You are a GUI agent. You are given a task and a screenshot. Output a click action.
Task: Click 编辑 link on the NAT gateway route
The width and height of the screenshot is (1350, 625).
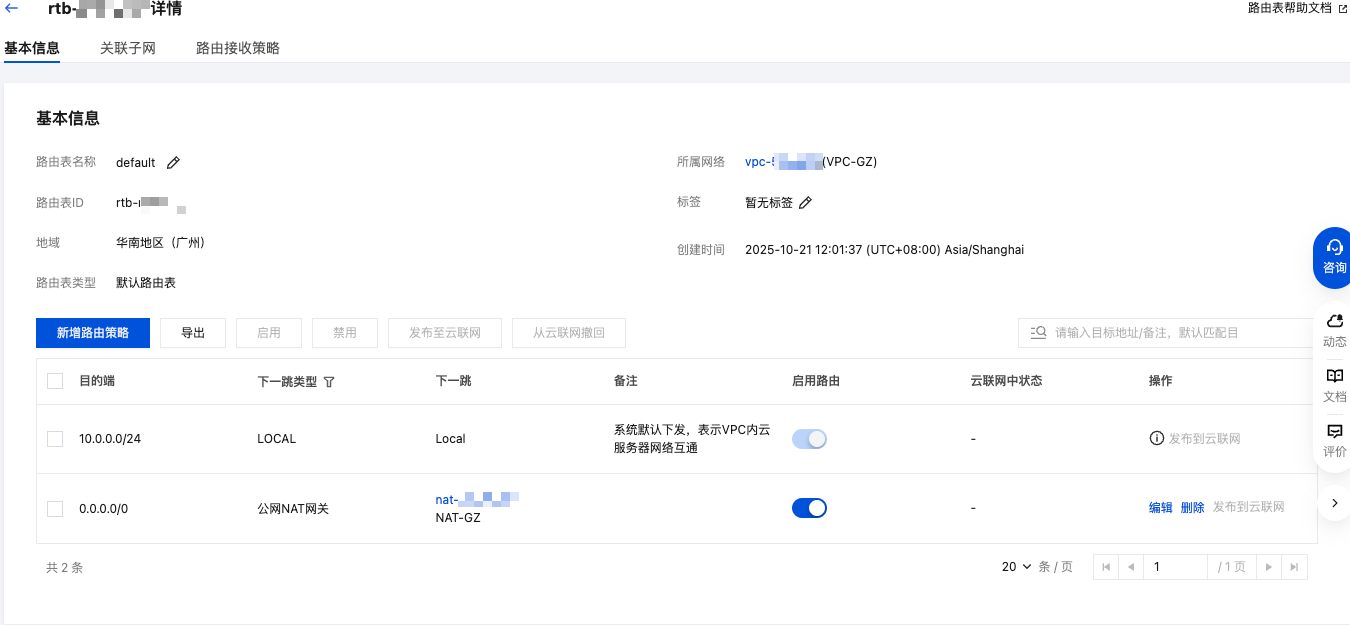tap(1160, 508)
